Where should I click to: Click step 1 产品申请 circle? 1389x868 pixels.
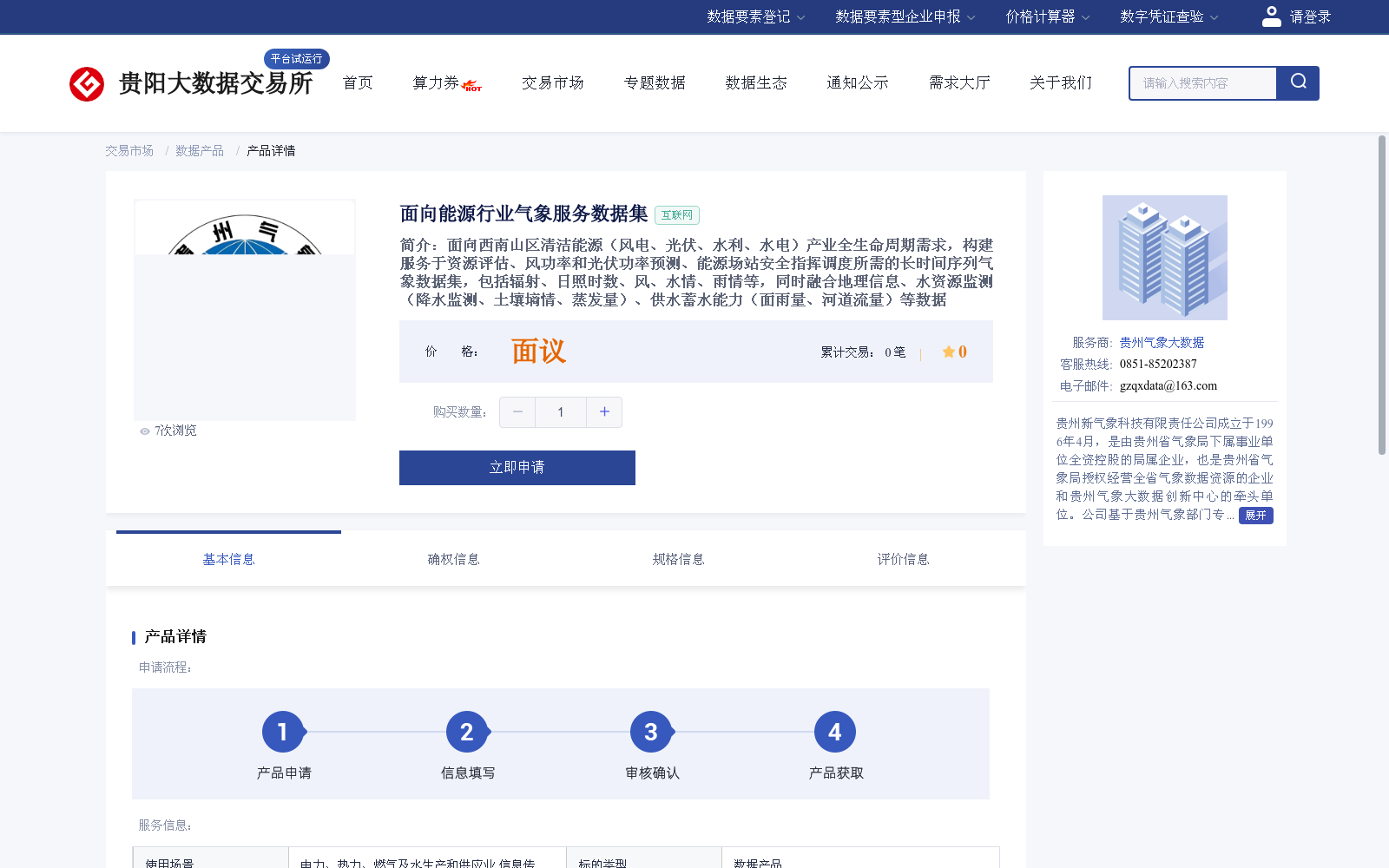pos(283,733)
